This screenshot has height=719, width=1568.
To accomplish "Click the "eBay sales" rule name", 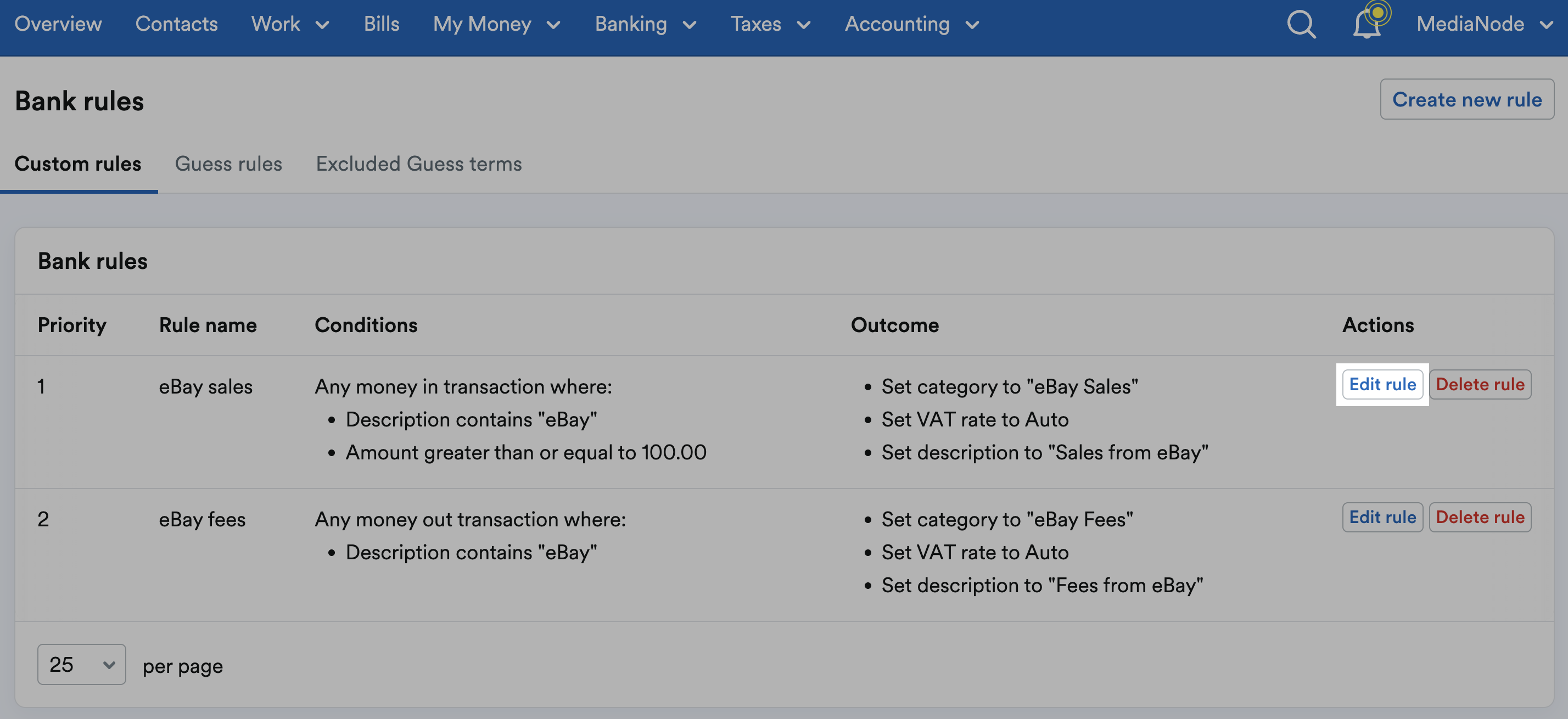I will (206, 386).
